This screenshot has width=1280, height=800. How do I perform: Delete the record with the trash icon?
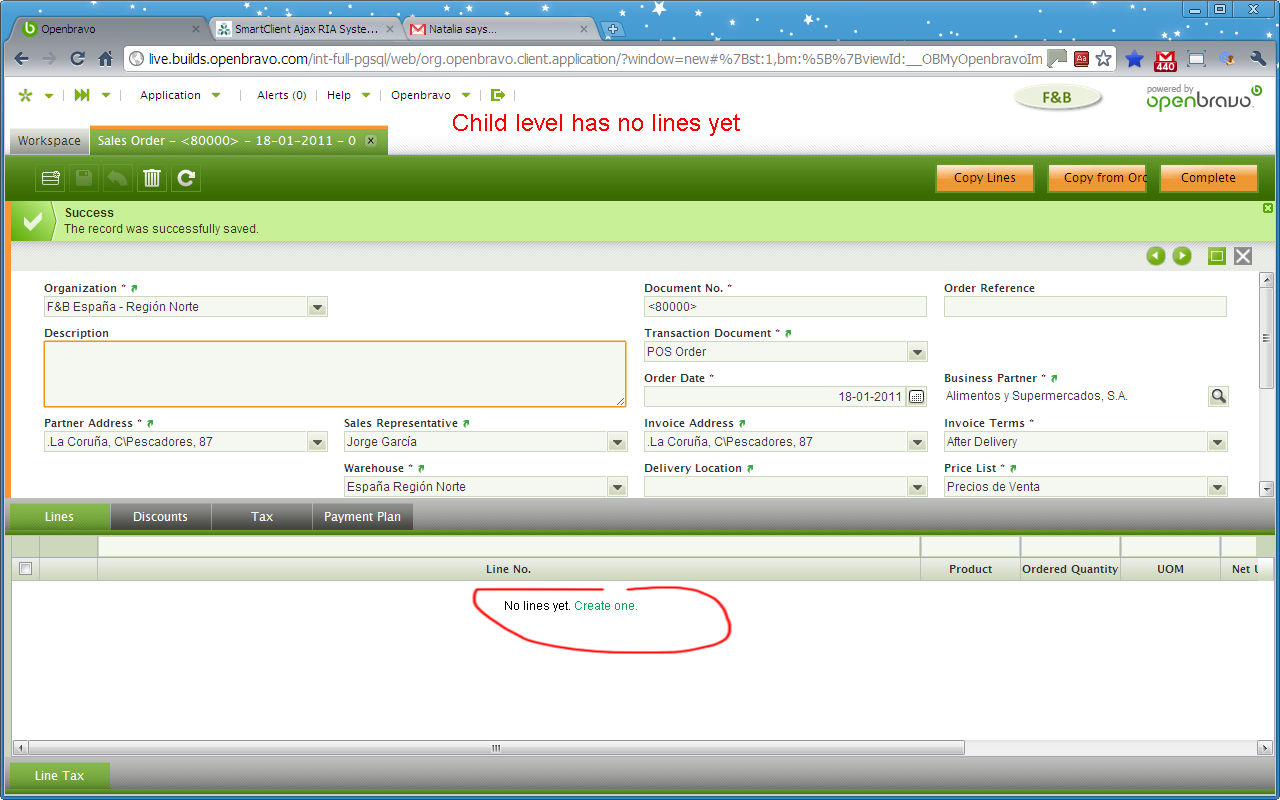152,178
